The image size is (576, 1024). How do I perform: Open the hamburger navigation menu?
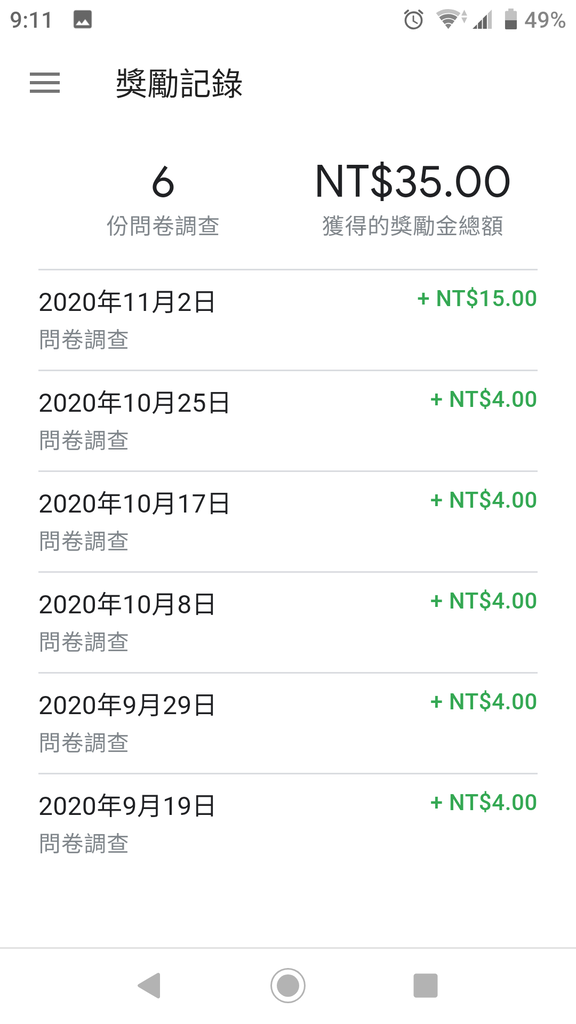[44, 83]
